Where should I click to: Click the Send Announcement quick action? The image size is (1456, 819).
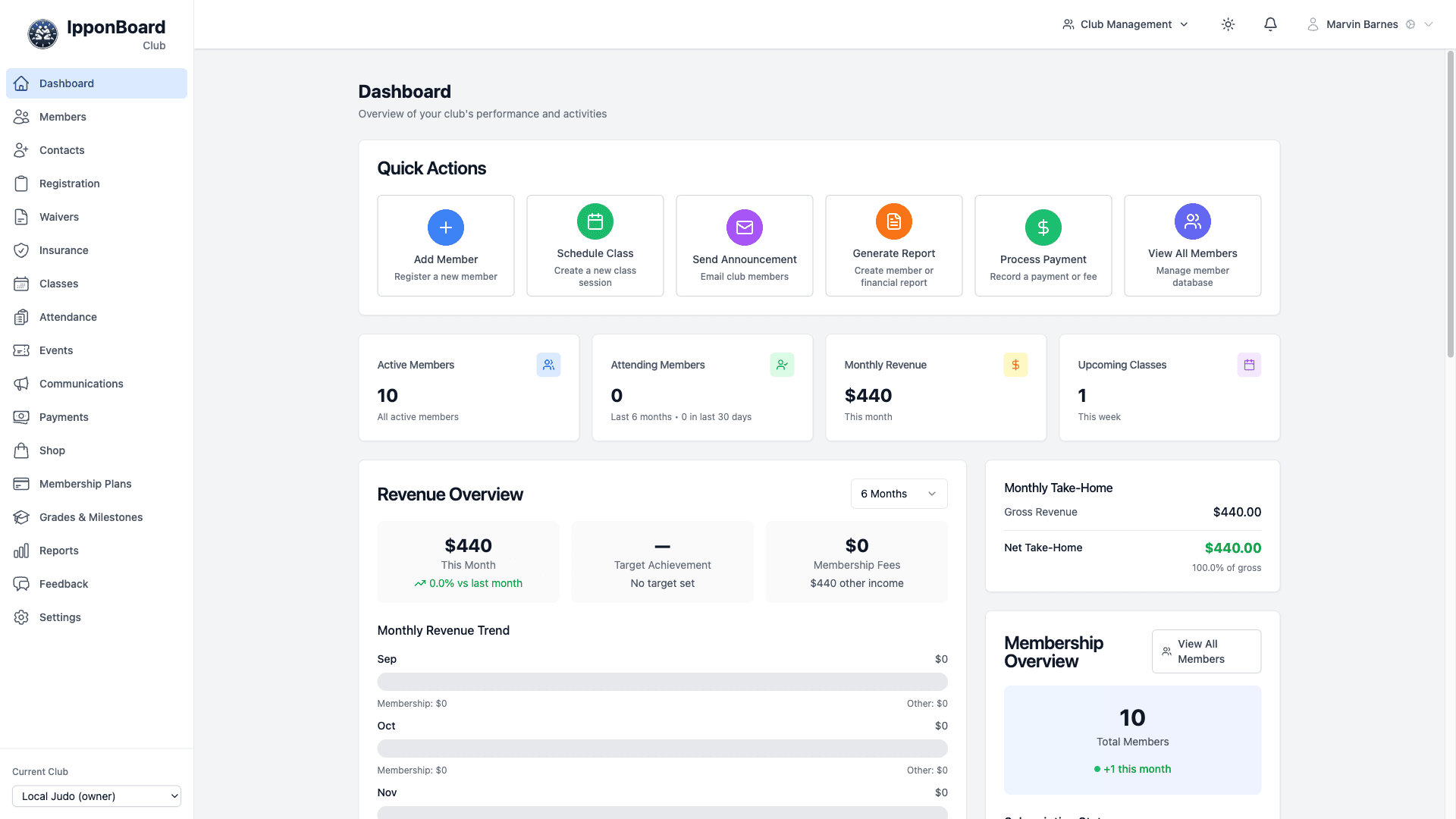744,246
